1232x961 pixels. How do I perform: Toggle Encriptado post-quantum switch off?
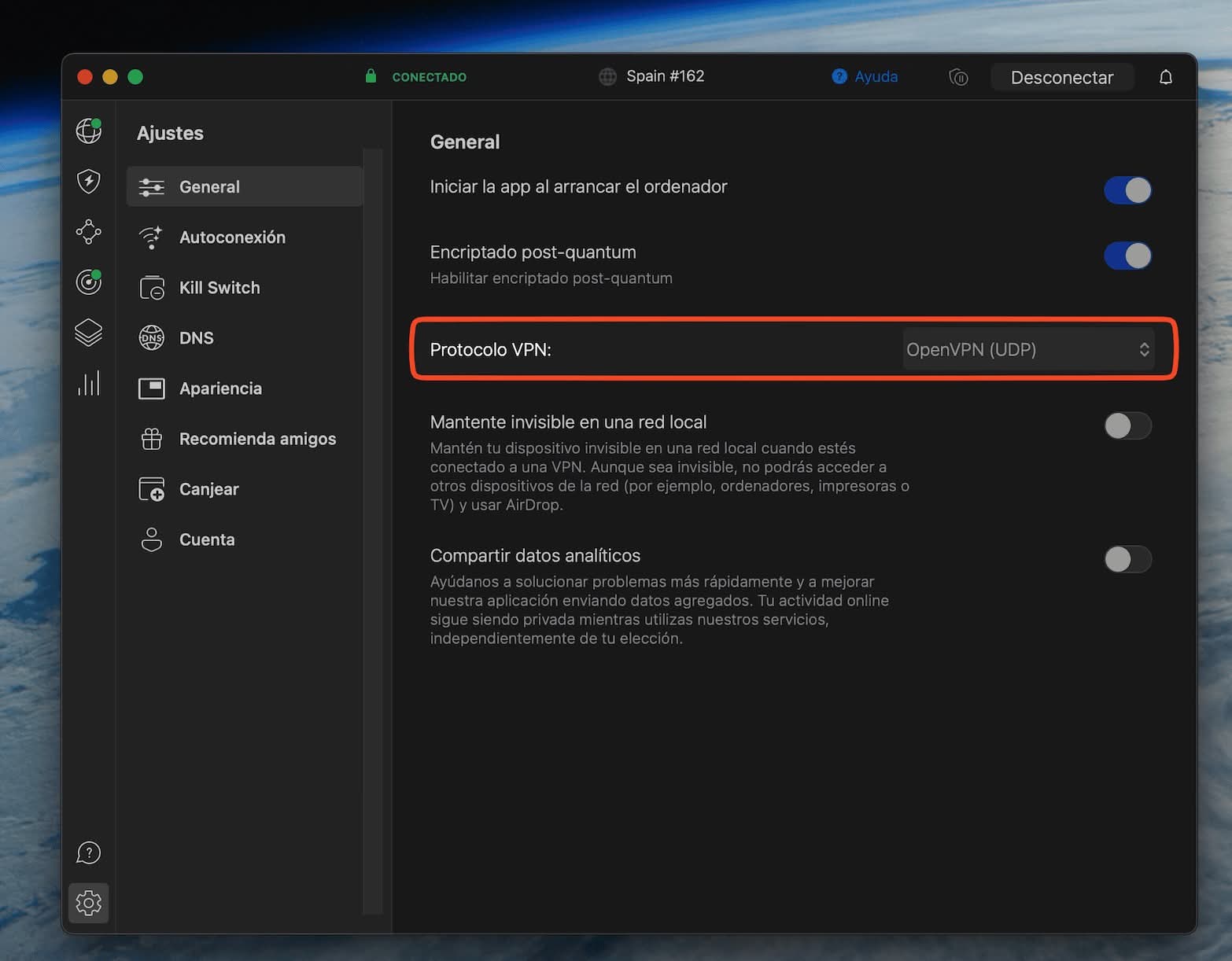[x=1127, y=256]
